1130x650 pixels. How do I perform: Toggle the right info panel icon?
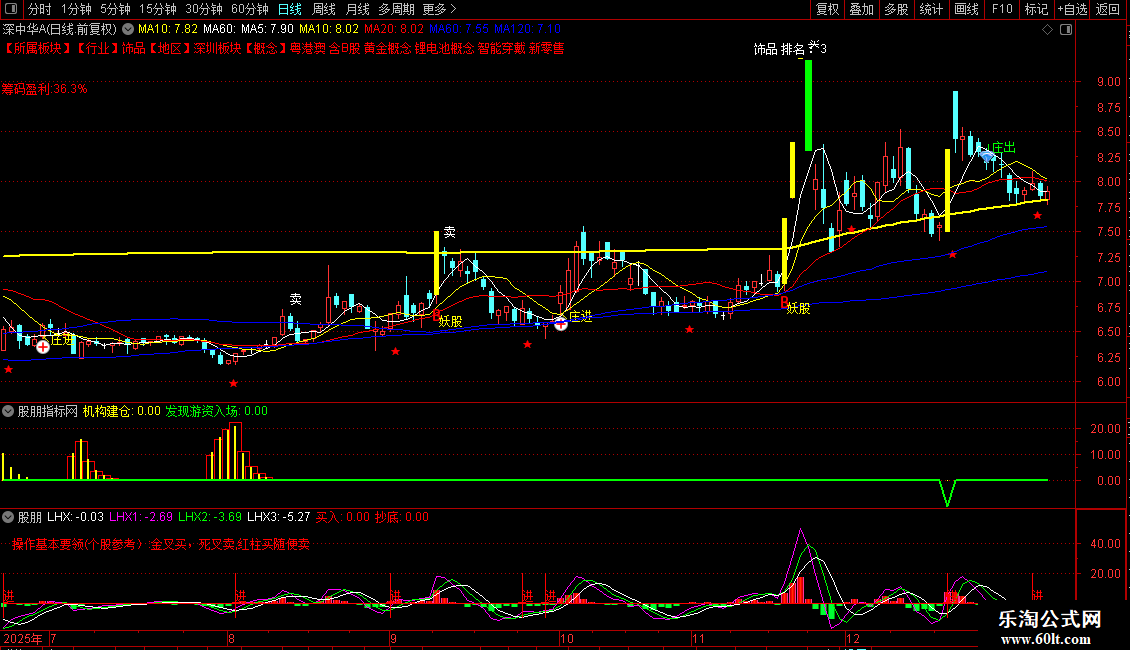1066,30
